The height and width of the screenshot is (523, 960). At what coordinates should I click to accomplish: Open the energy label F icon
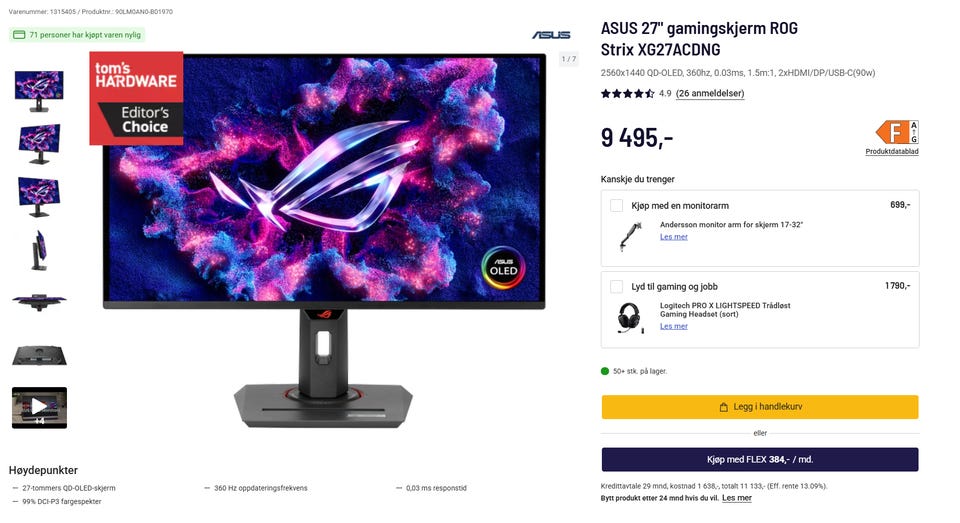[x=896, y=132]
